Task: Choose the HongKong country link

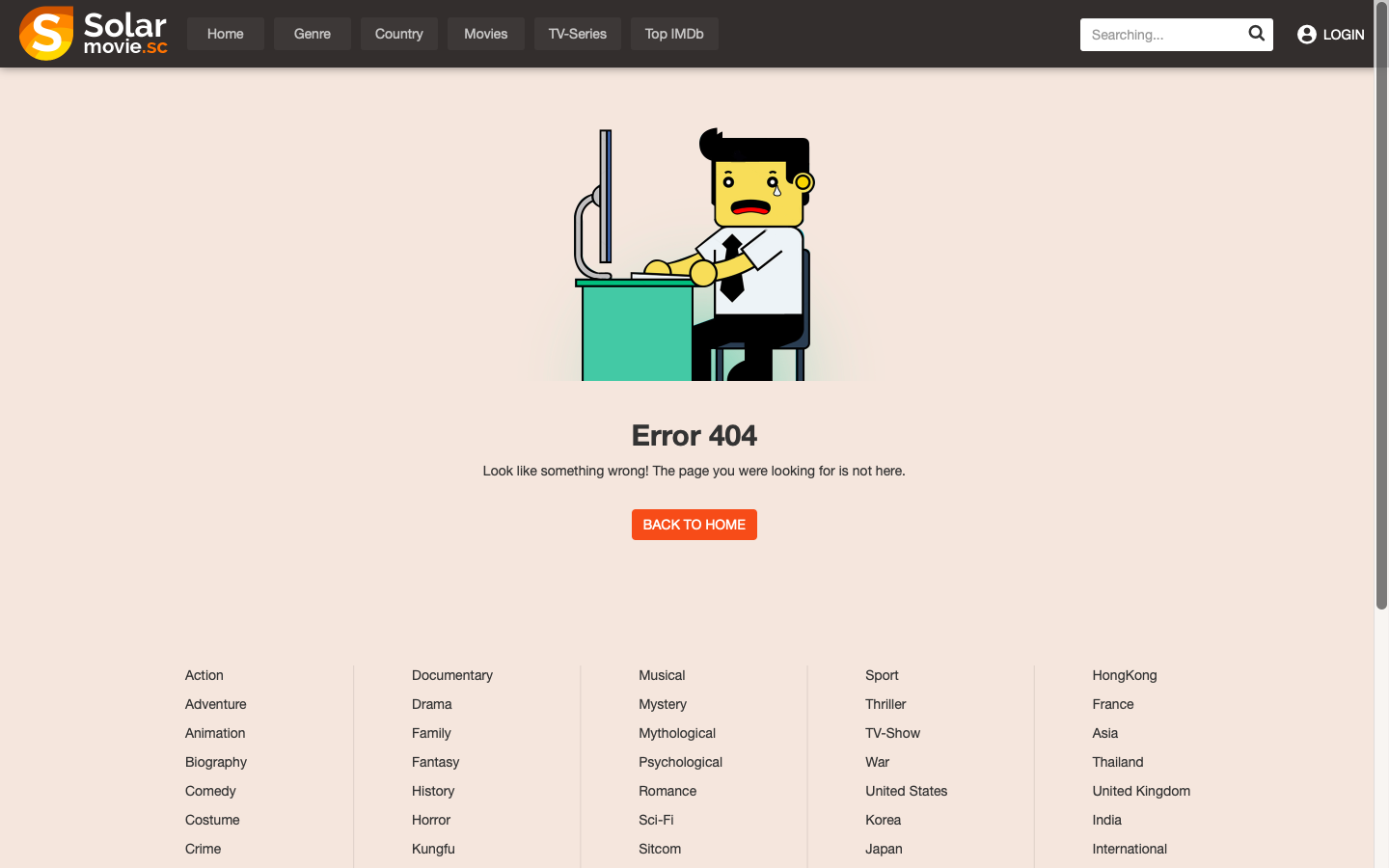Action: click(1124, 675)
